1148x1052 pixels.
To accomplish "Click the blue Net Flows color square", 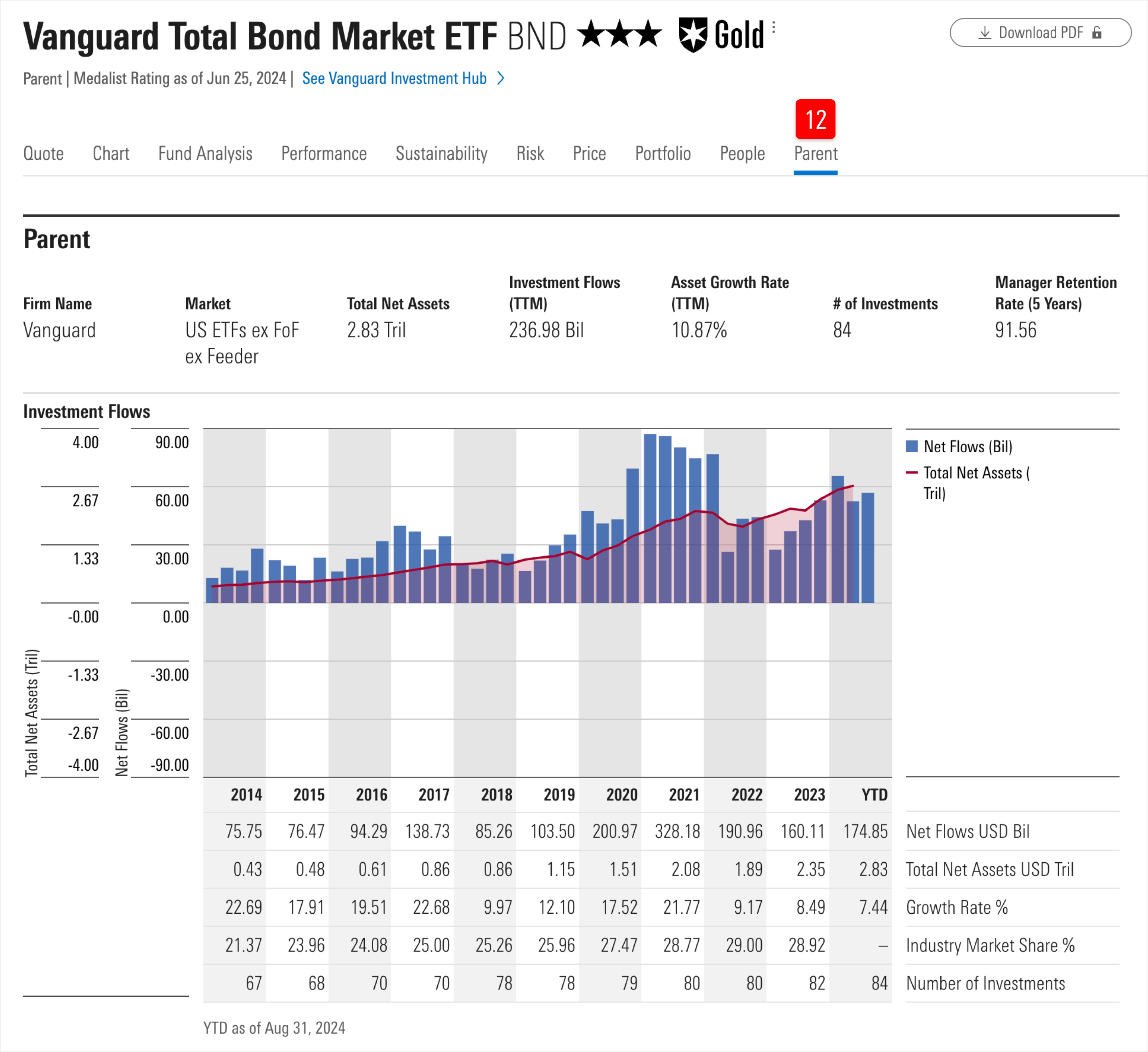I will pyautogui.click(x=912, y=447).
